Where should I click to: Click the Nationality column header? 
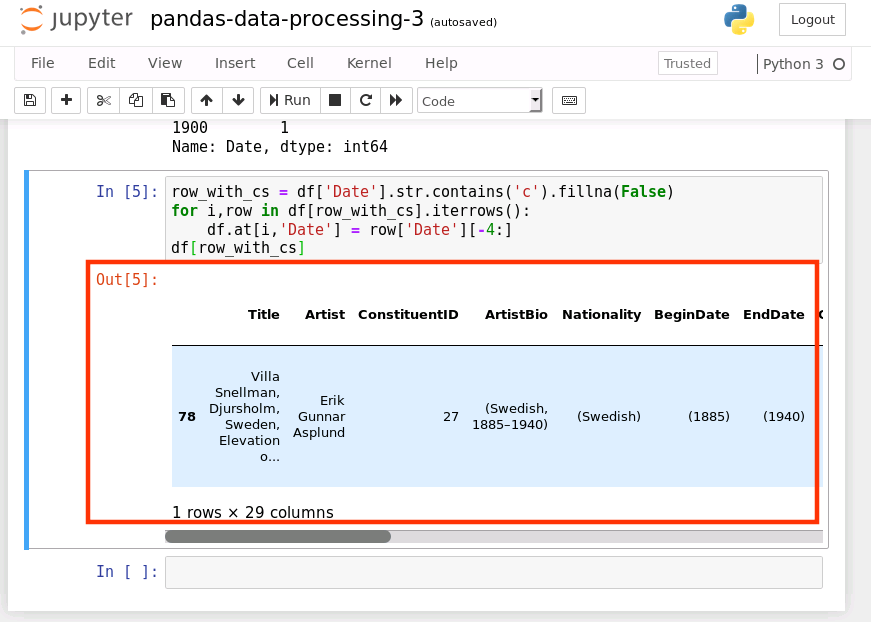coord(602,314)
